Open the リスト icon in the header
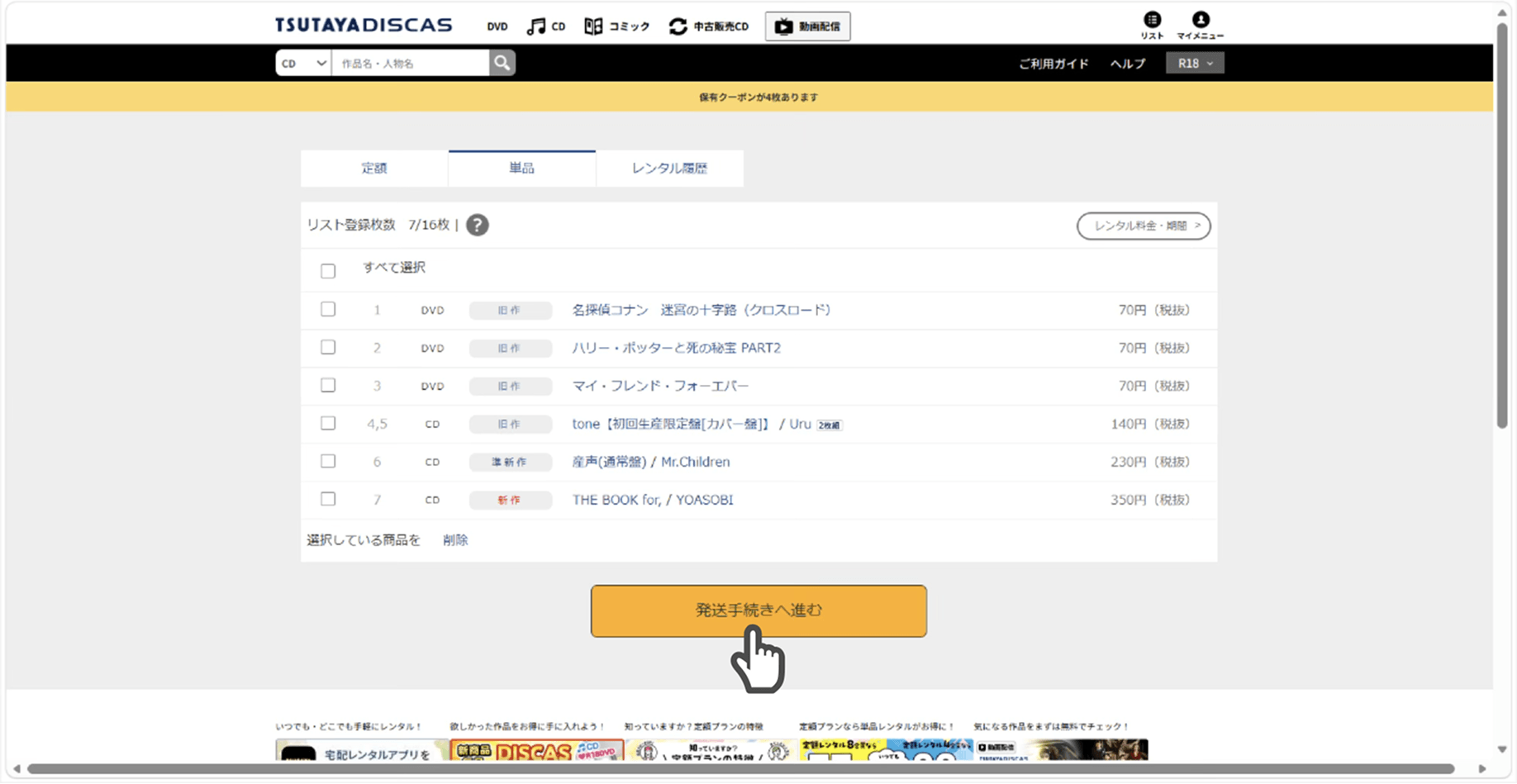Image resolution: width=1517 pixels, height=784 pixels. (x=1152, y=25)
